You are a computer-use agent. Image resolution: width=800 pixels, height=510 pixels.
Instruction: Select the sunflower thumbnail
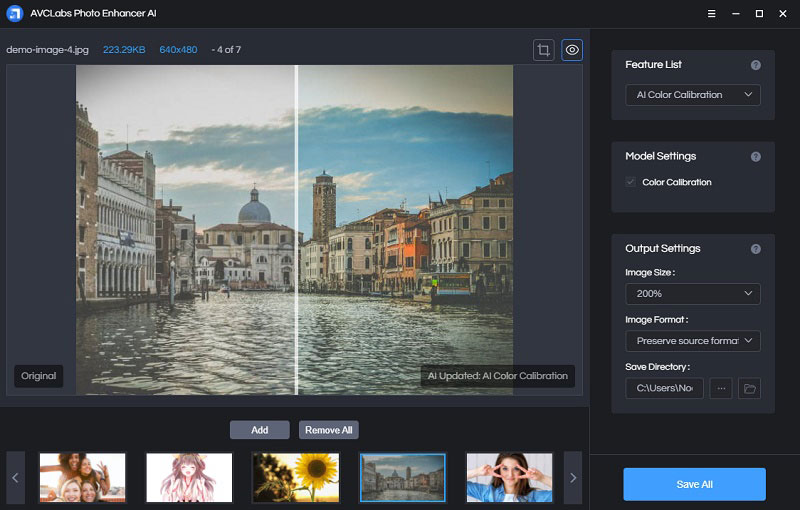(x=295, y=478)
